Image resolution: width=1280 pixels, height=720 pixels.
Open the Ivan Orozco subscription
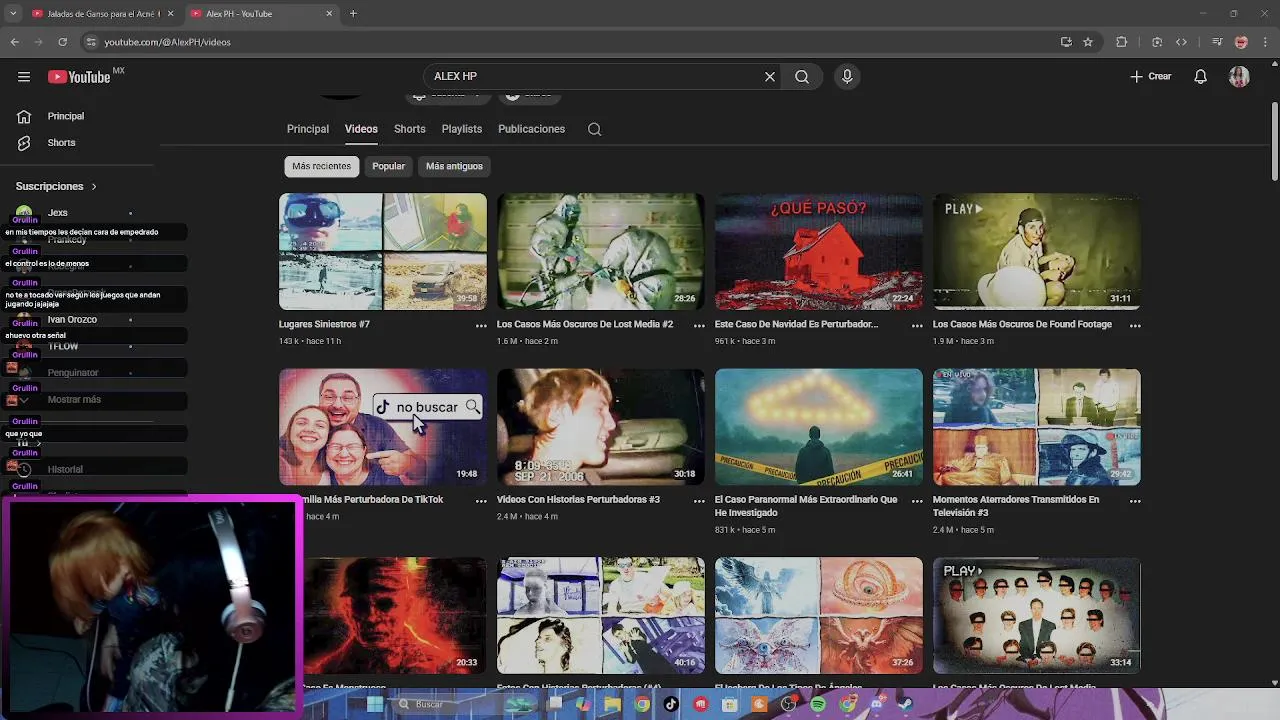pos(74,320)
